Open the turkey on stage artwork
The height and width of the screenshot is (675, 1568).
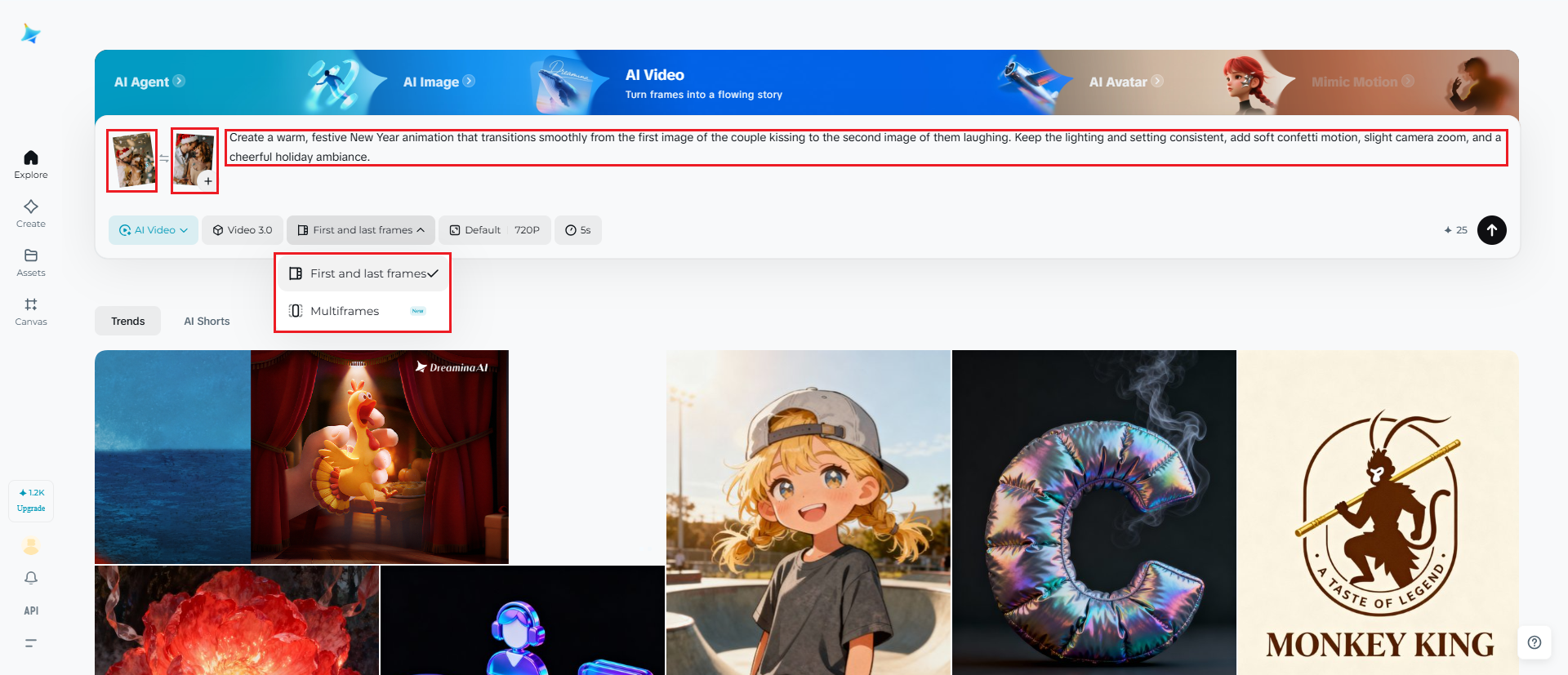click(380, 457)
